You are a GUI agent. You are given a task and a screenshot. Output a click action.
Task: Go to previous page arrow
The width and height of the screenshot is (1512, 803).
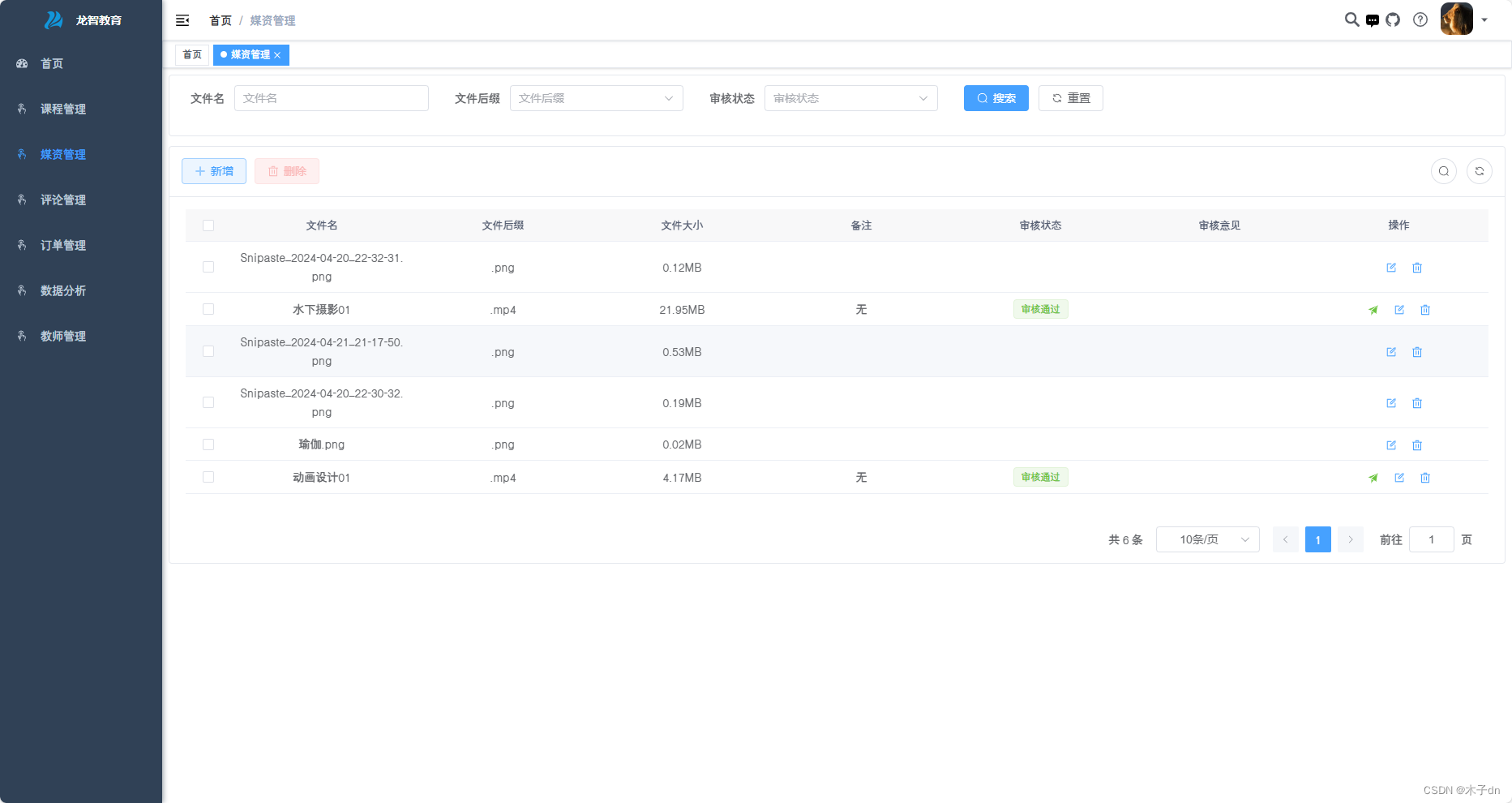click(1286, 539)
